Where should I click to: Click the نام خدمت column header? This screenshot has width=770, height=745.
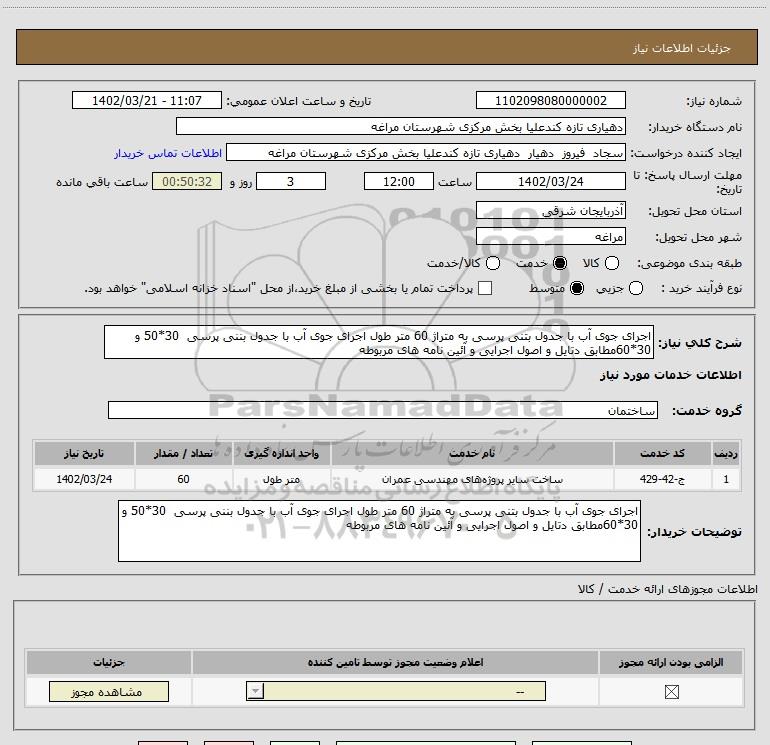472,453
